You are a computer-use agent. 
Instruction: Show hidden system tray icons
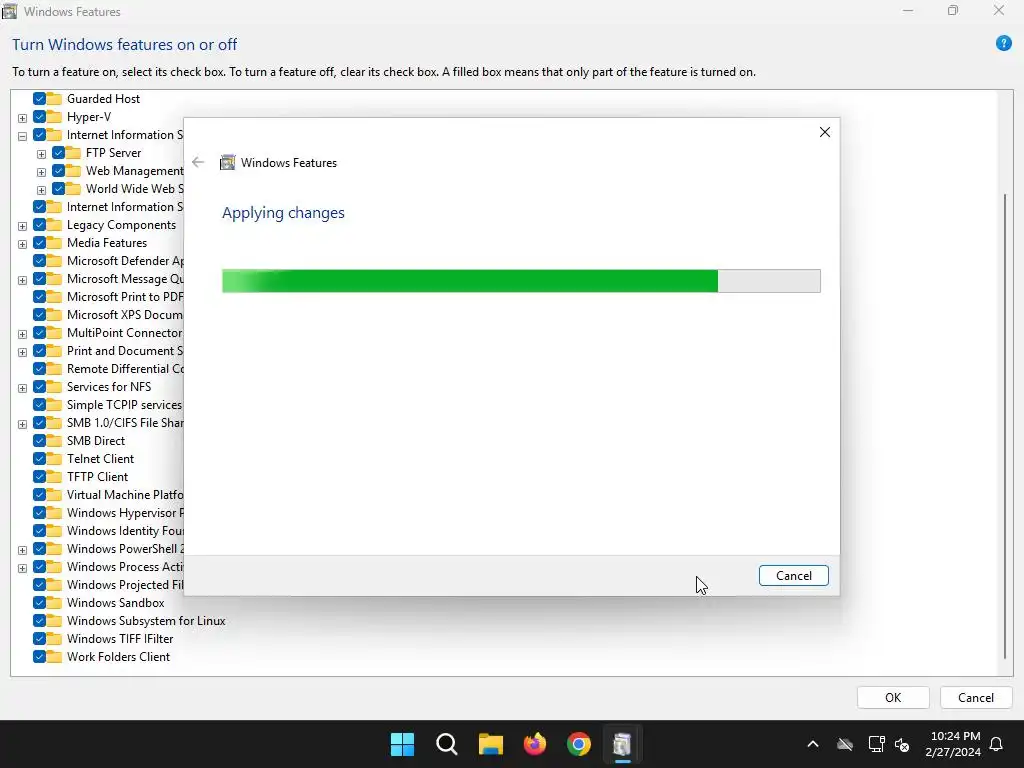(813, 744)
